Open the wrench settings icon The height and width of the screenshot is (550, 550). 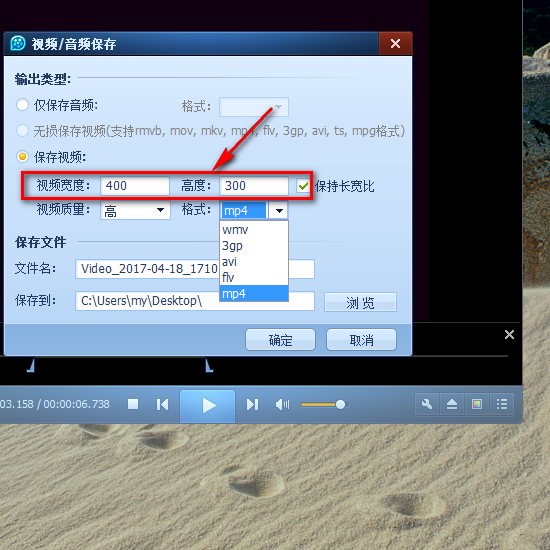pos(427,404)
